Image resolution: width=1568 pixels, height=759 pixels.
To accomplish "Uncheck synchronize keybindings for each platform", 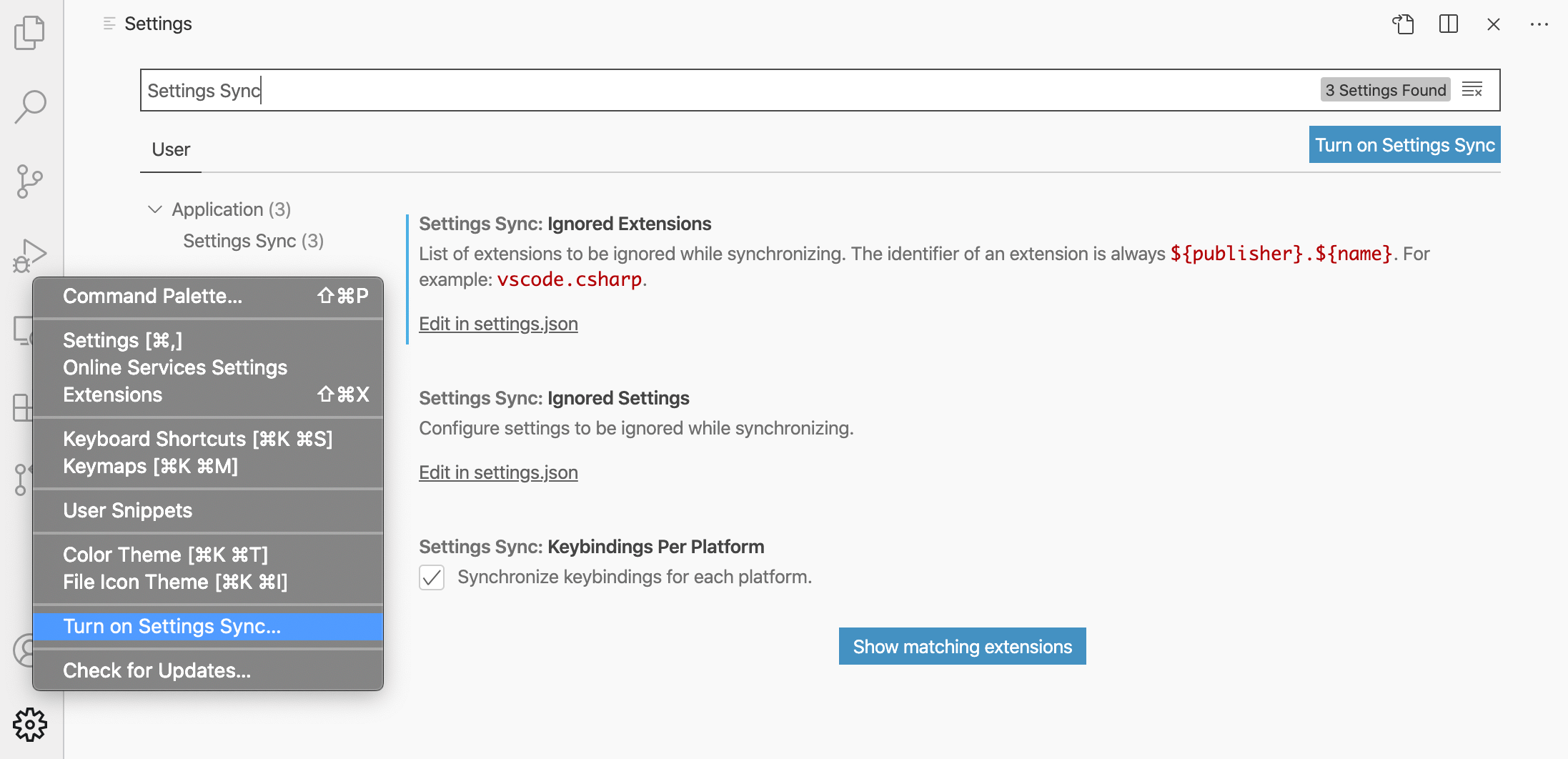I will pyautogui.click(x=432, y=577).
